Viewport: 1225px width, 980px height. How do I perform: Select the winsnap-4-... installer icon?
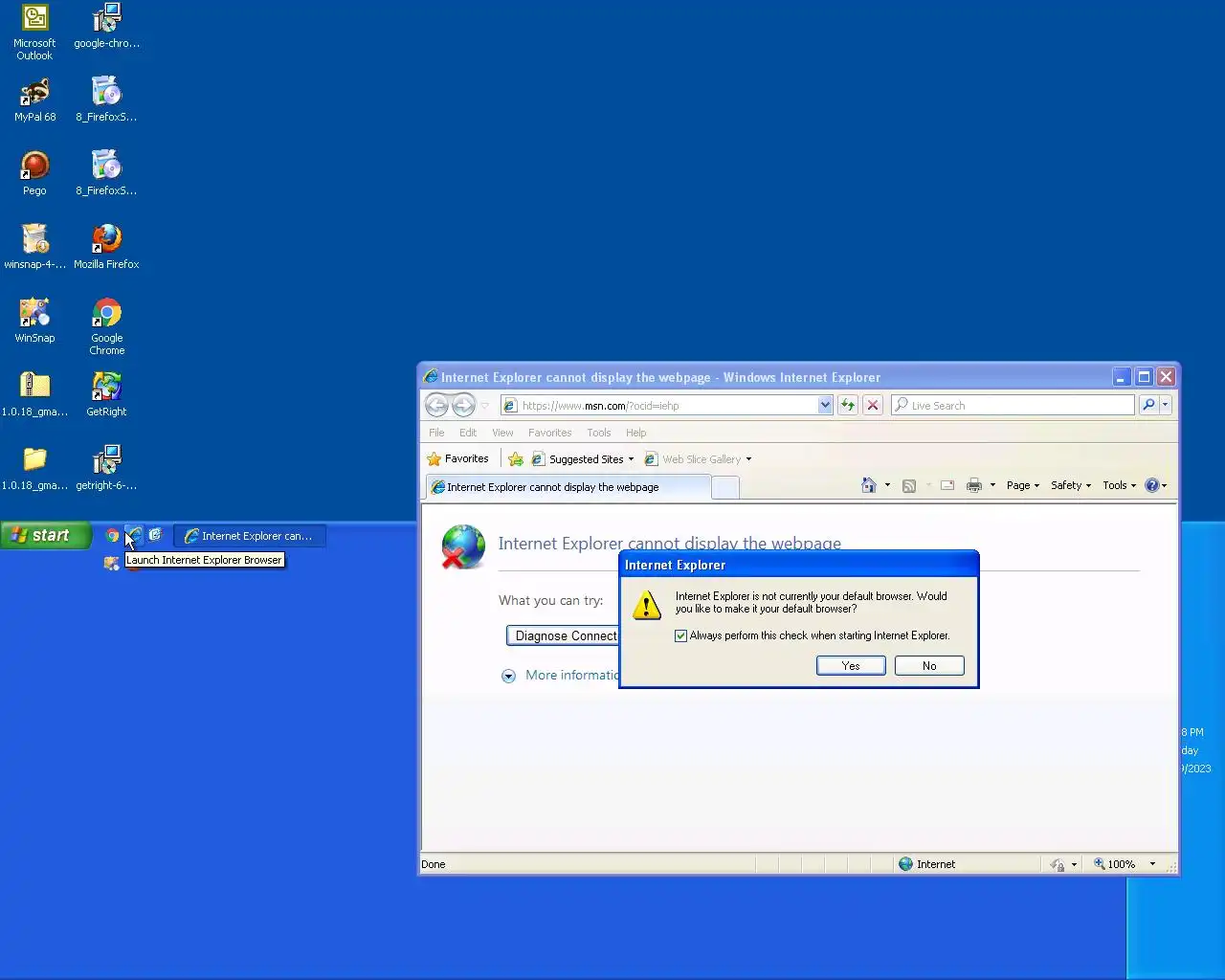pos(34,247)
